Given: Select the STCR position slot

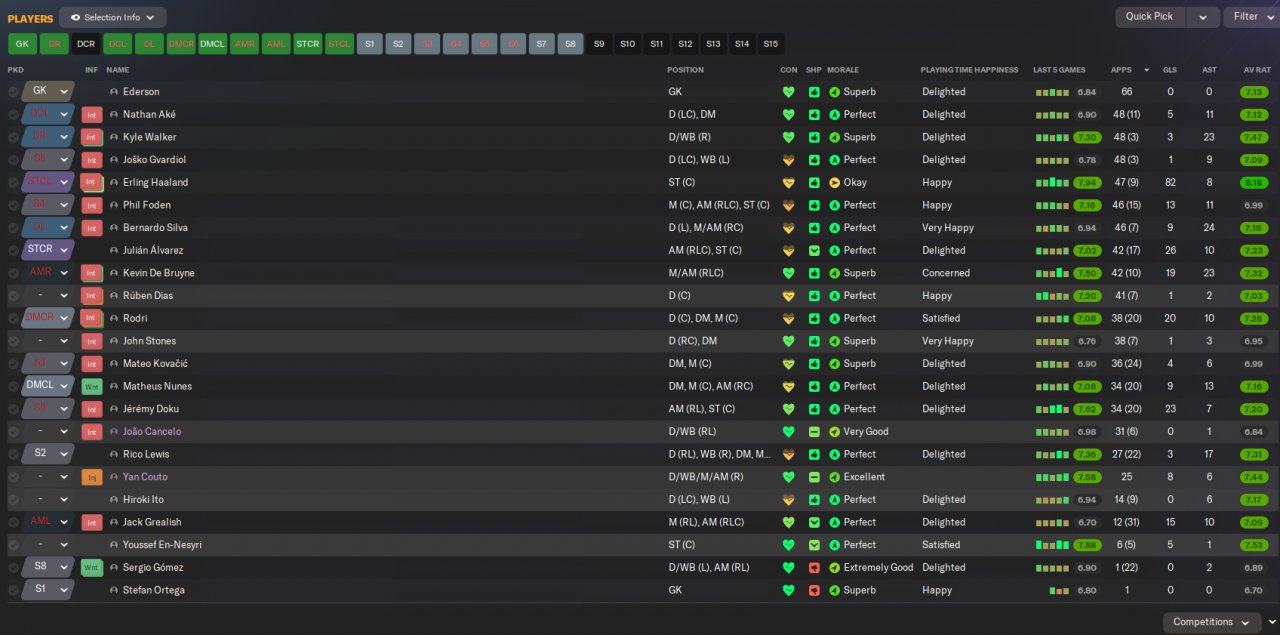Looking at the screenshot, I should pos(308,44).
